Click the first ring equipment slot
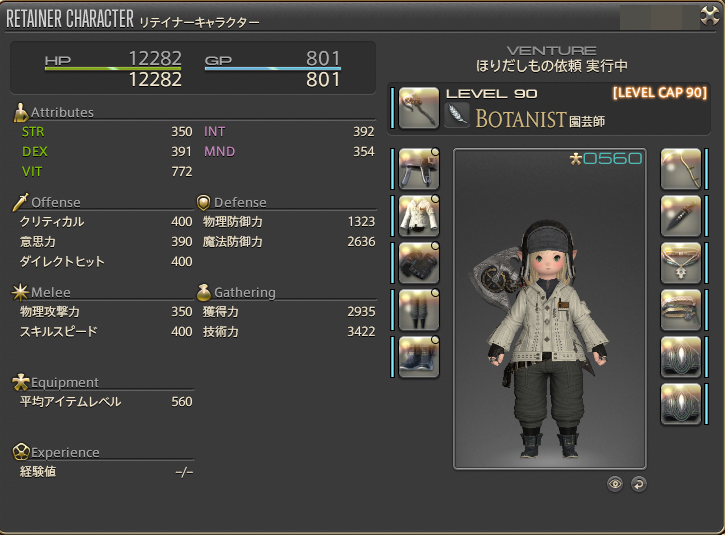Image resolution: width=725 pixels, height=535 pixels. click(681, 357)
